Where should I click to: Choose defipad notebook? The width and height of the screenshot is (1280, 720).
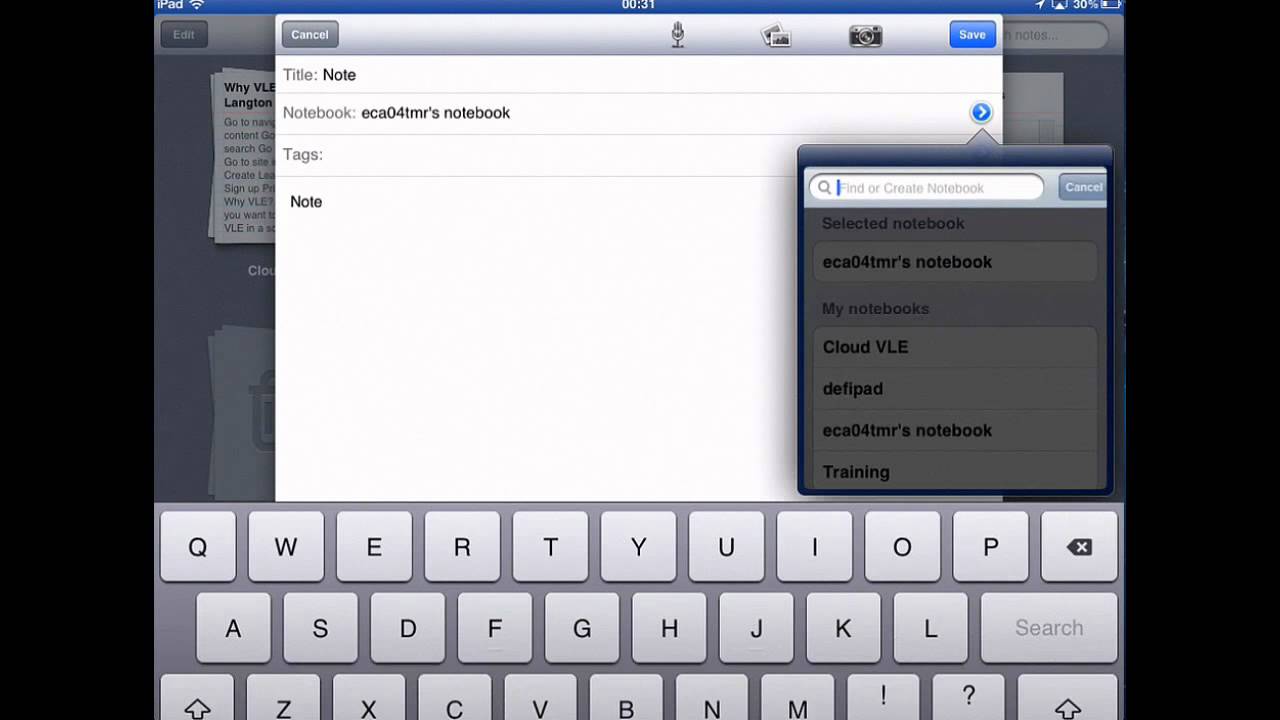pyautogui.click(x=954, y=389)
